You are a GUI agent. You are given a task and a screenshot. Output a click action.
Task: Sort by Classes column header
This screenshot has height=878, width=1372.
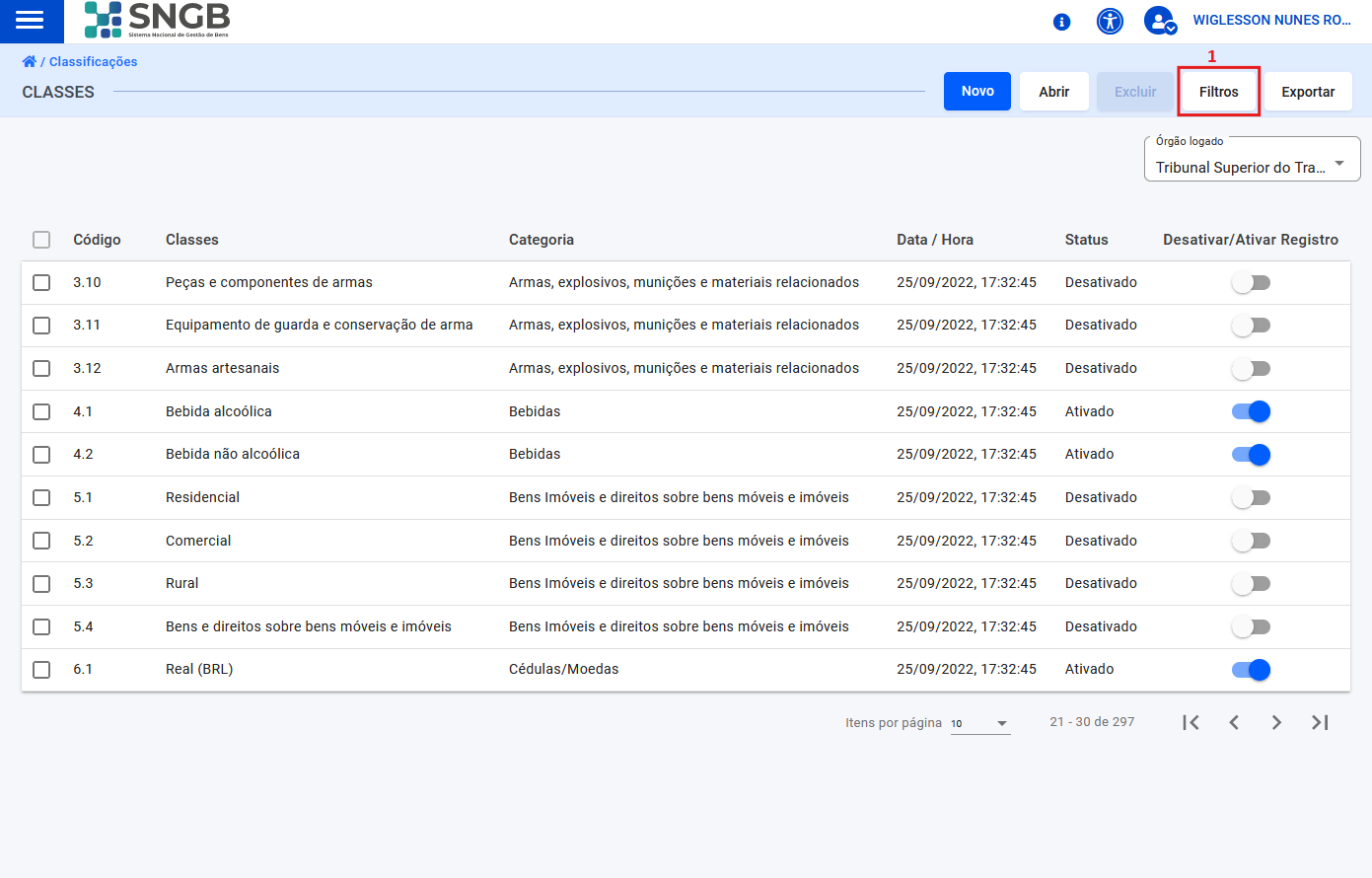point(192,240)
